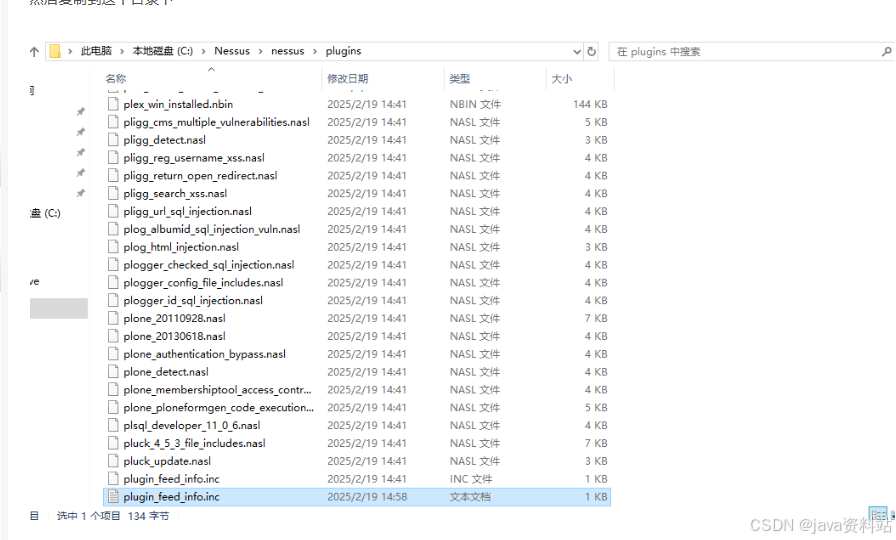Open address bar history dropdown
Viewport: 896px width, 540px height.
coord(577,51)
